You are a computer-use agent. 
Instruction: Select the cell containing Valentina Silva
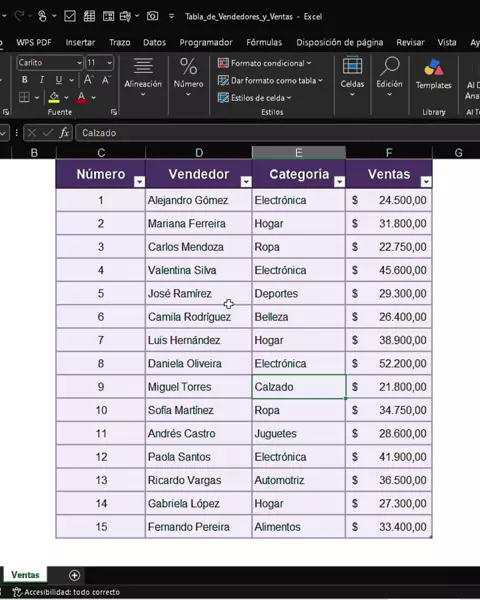coord(199,270)
